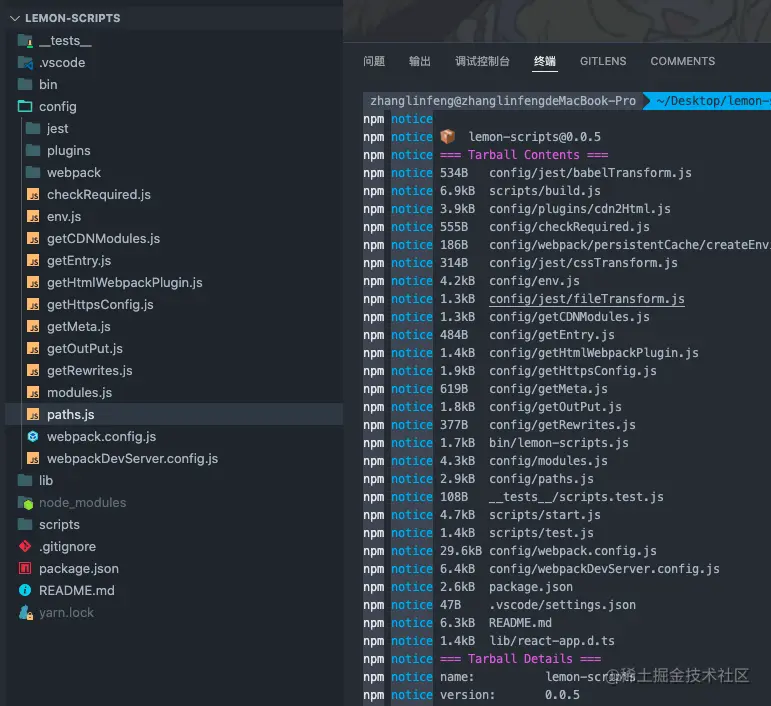Open the 调试控制台 tab
This screenshot has height=706, width=771.
[482, 61]
